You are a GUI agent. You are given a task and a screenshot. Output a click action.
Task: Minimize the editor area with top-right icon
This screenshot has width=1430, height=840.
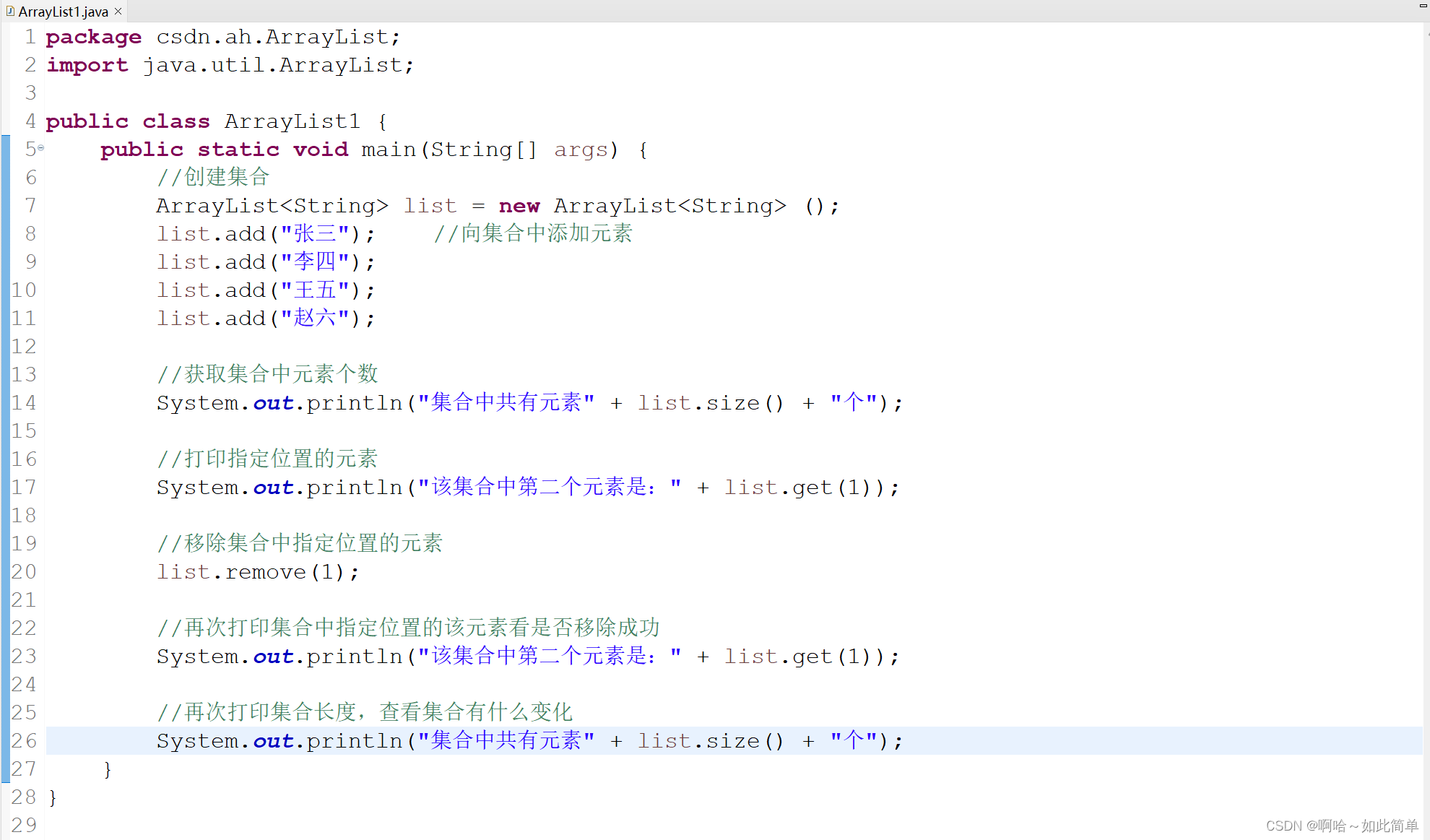pos(1423,6)
